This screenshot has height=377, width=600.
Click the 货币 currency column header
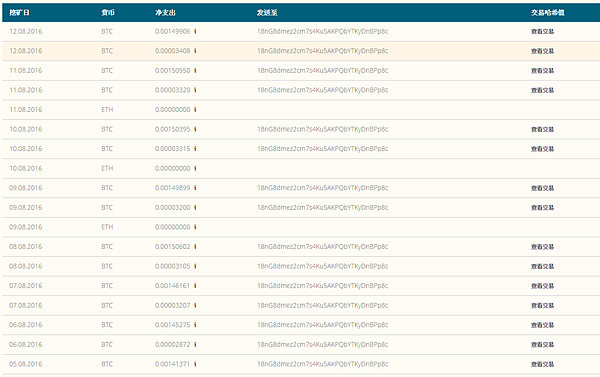108,13
